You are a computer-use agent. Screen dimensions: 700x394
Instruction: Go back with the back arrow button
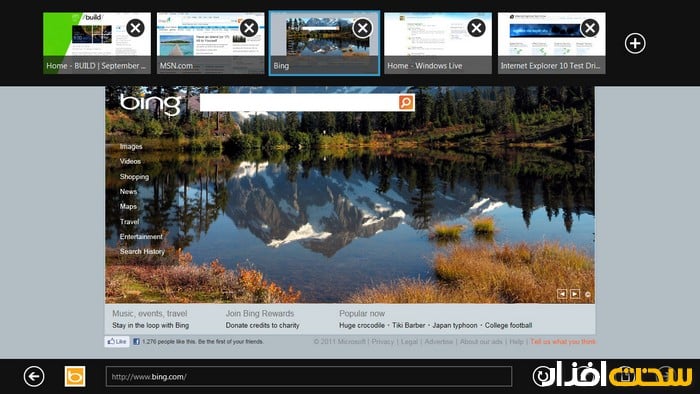click(x=34, y=377)
